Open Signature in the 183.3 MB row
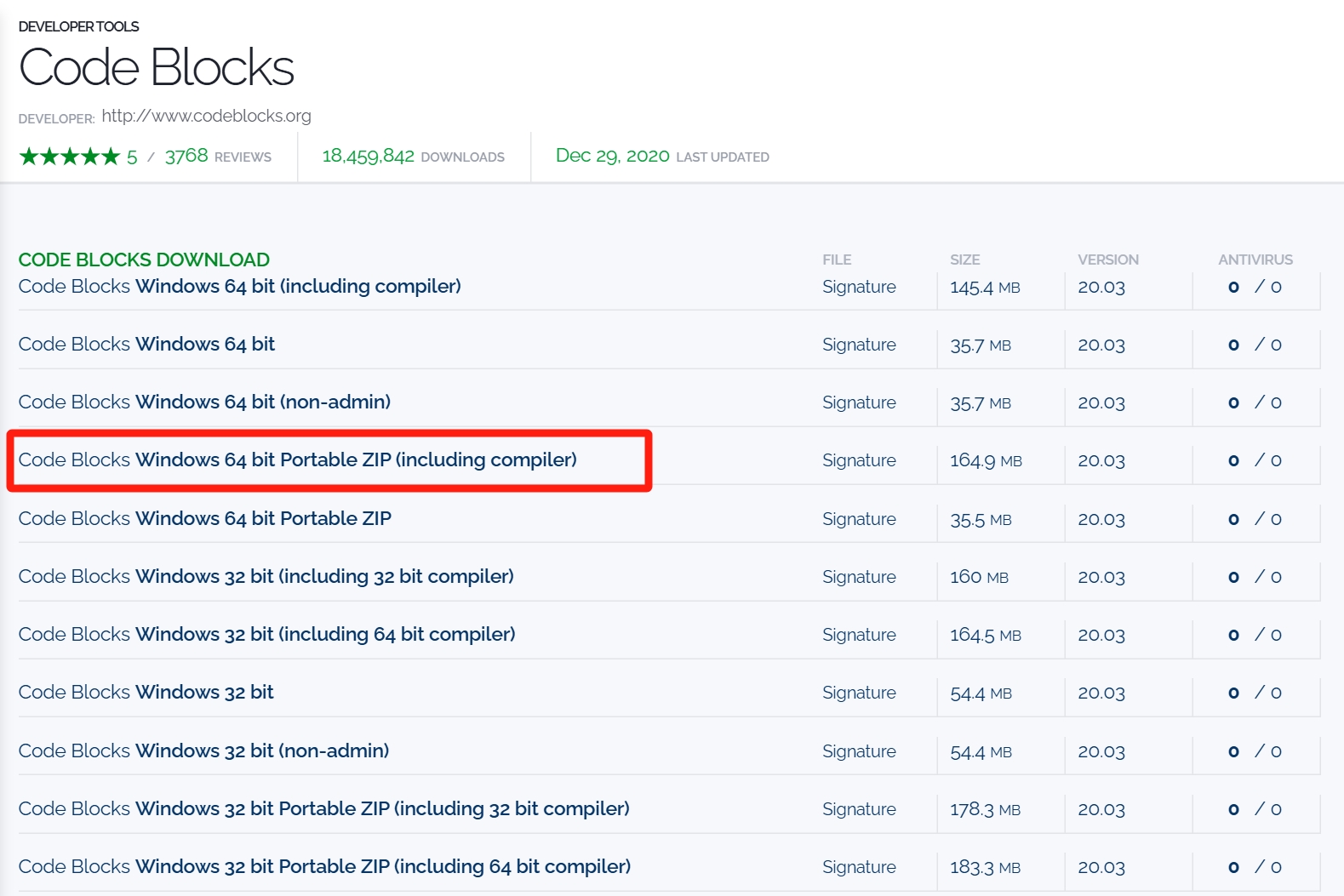This screenshot has width=1344, height=896. tap(859, 868)
